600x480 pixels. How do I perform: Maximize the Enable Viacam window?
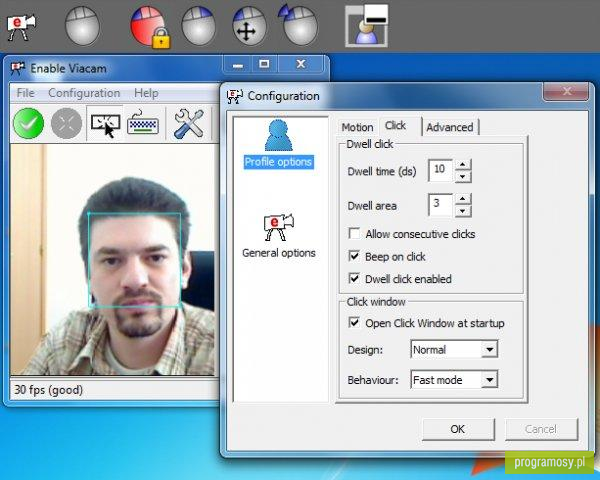pos(264,64)
